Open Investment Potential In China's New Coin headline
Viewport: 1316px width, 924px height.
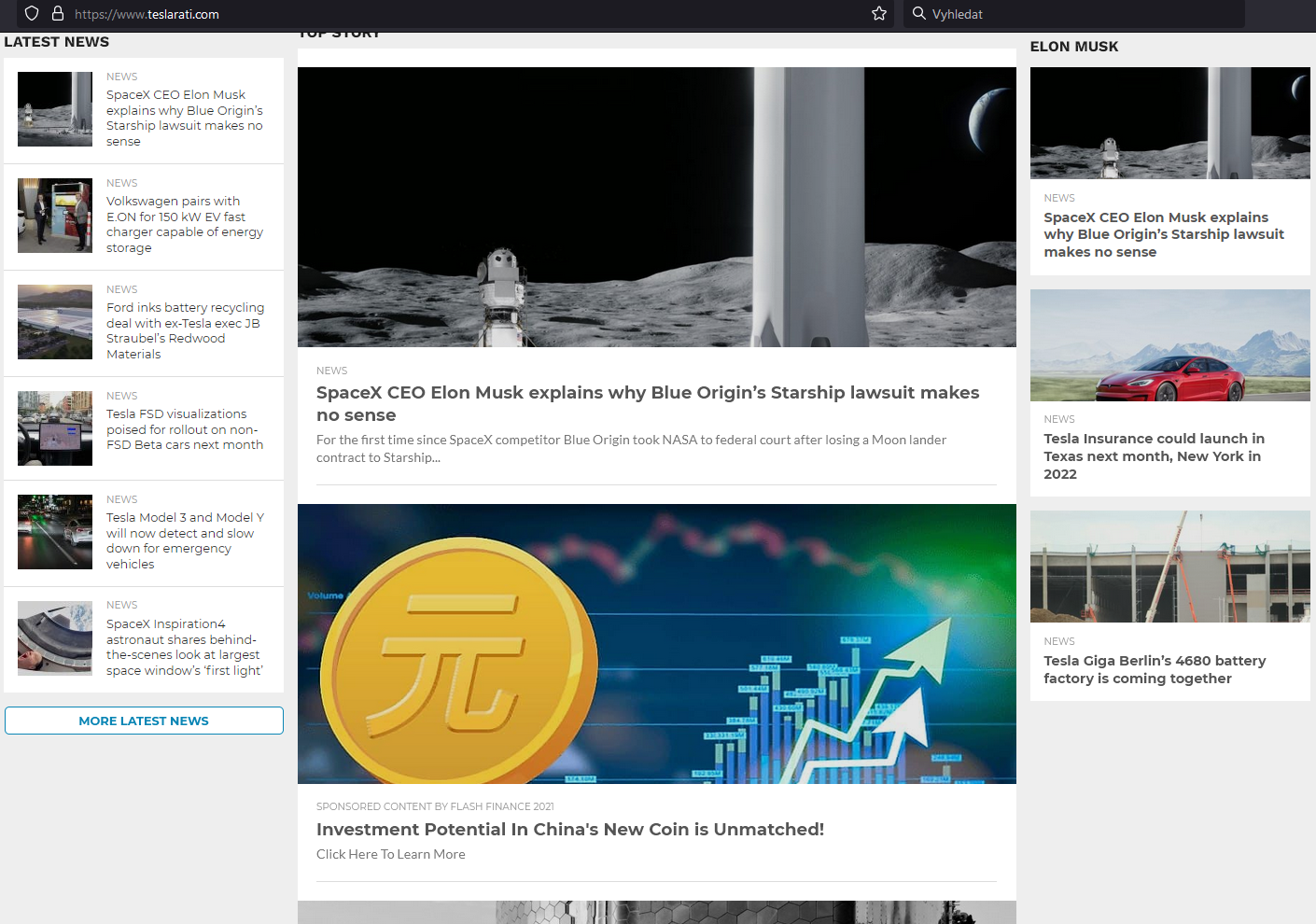click(x=570, y=829)
